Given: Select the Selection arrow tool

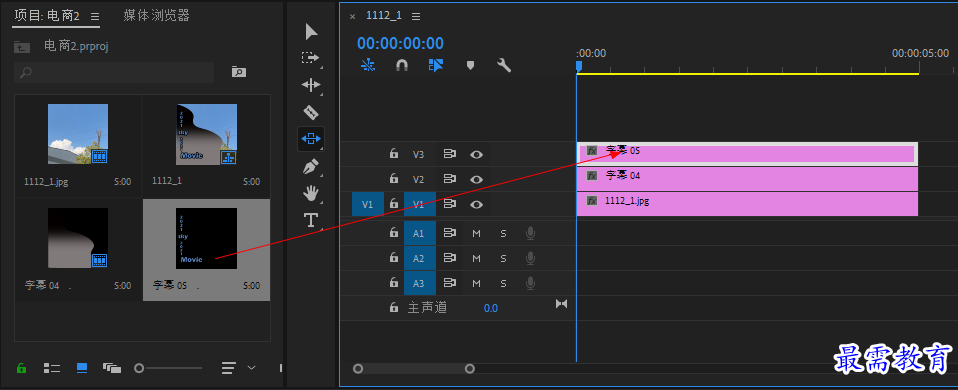Looking at the screenshot, I should click(312, 32).
